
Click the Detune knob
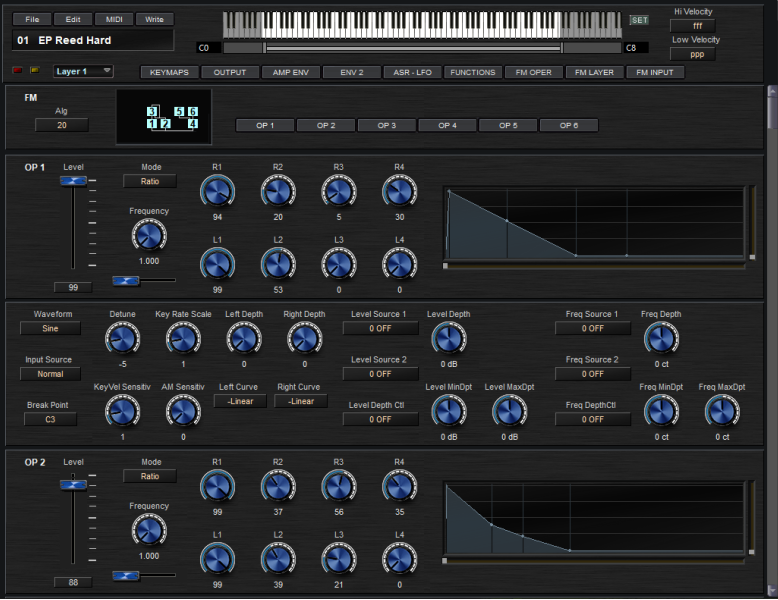[122, 340]
